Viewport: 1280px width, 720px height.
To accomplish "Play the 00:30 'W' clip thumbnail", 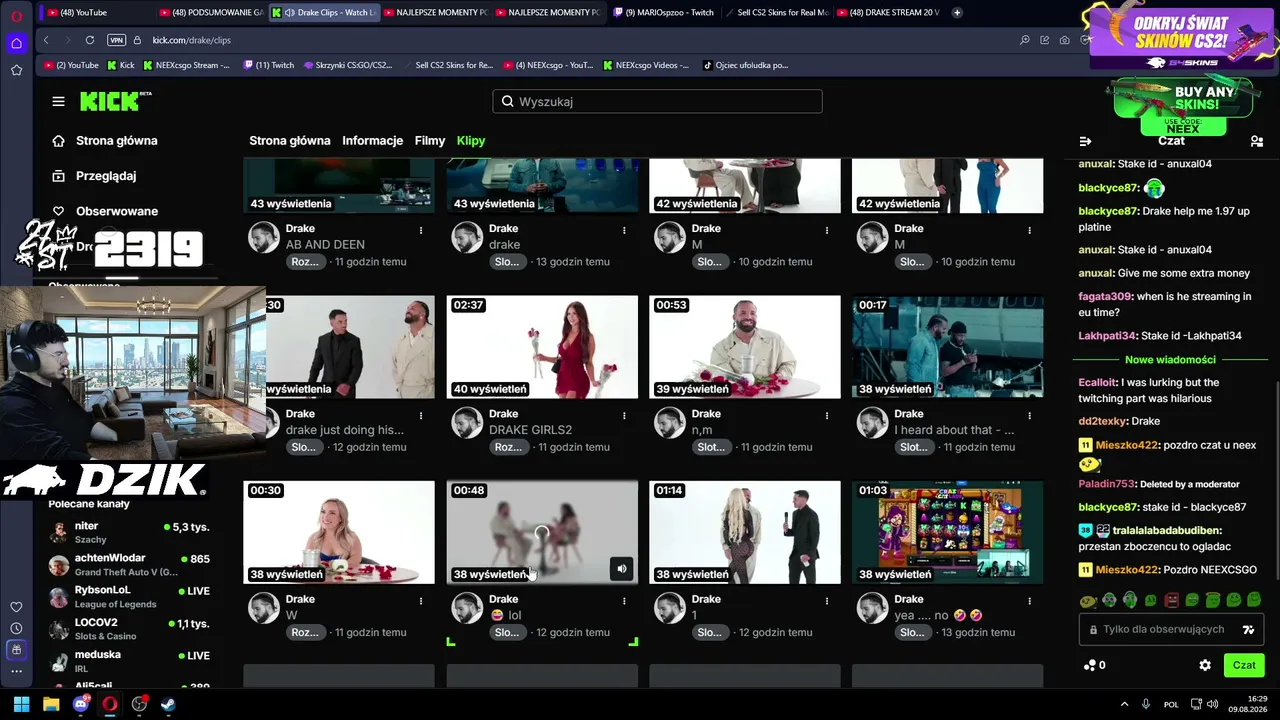I will 339,532.
